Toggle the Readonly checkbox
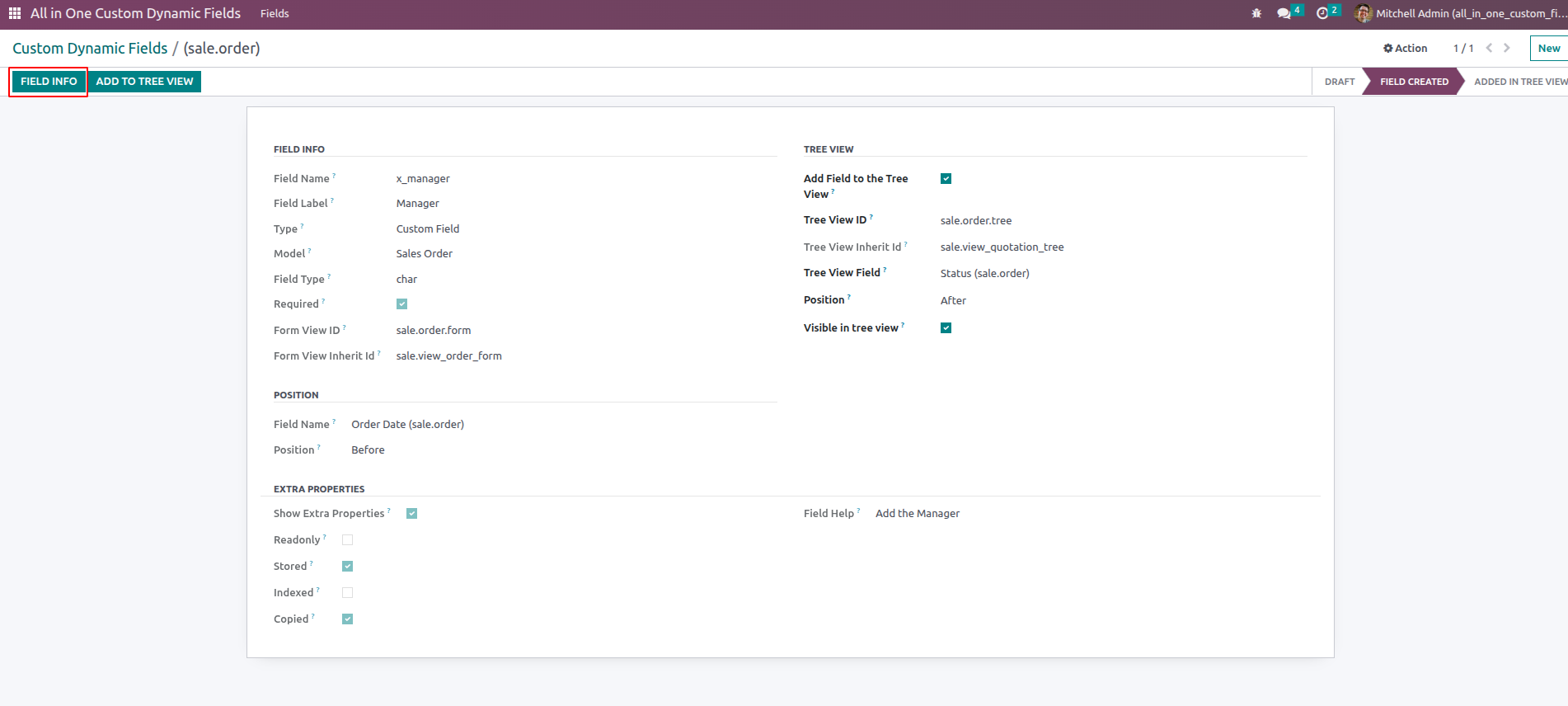 pos(347,539)
